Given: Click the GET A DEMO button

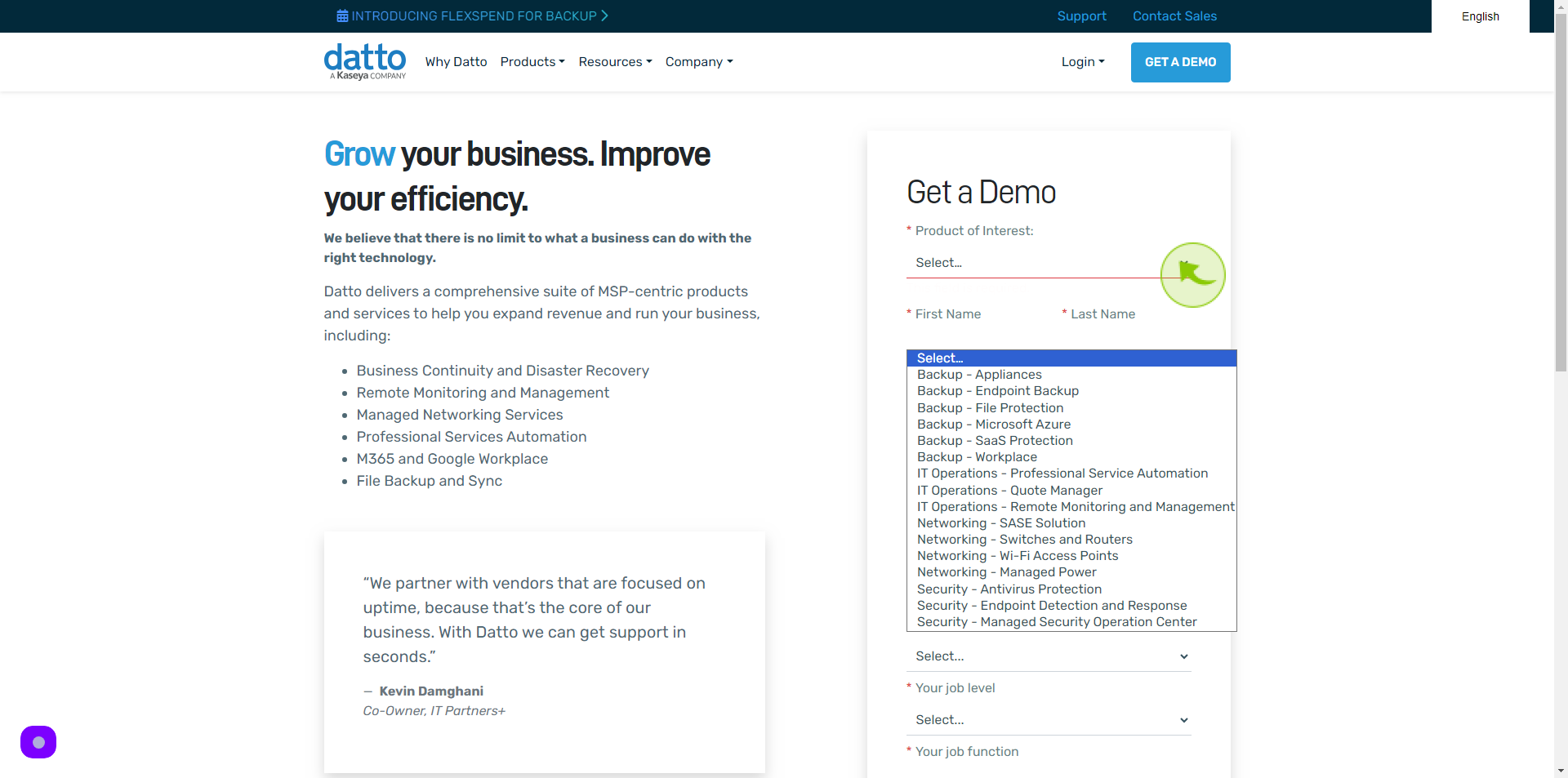Looking at the screenshot, I should pos(1180,62).
